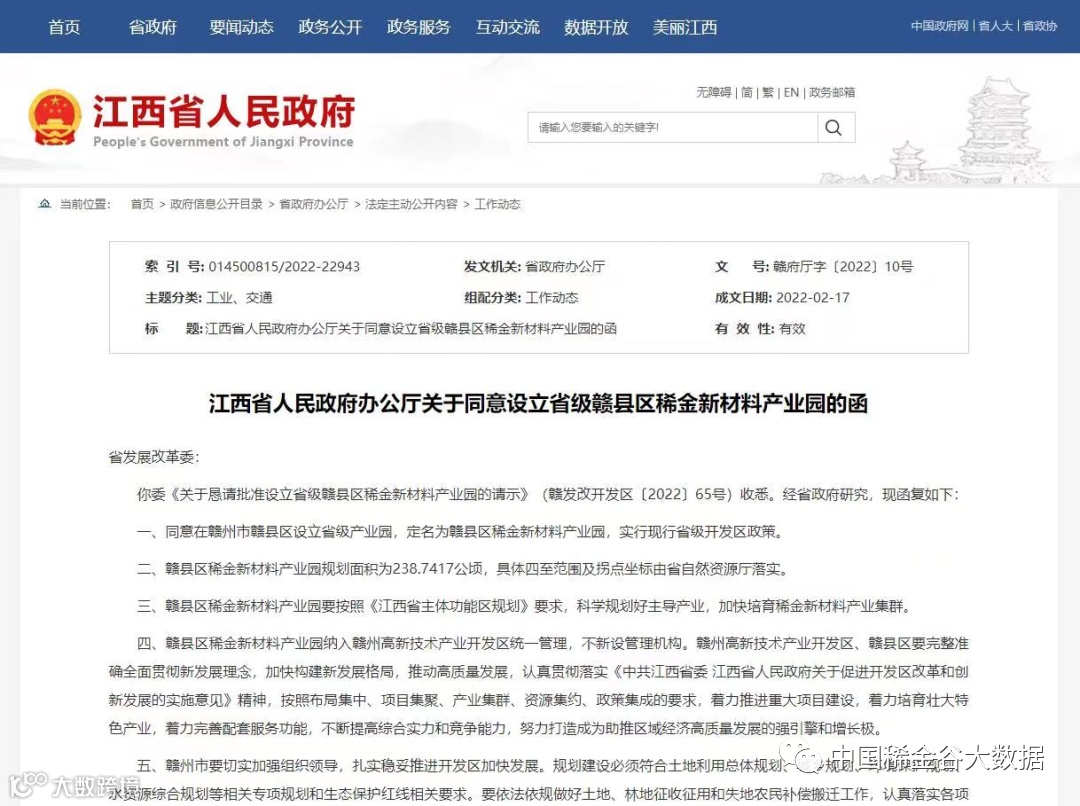
Task: Open the 要闻动态 navigation tab
Action: pyautogui.click(x=242, y=27)
